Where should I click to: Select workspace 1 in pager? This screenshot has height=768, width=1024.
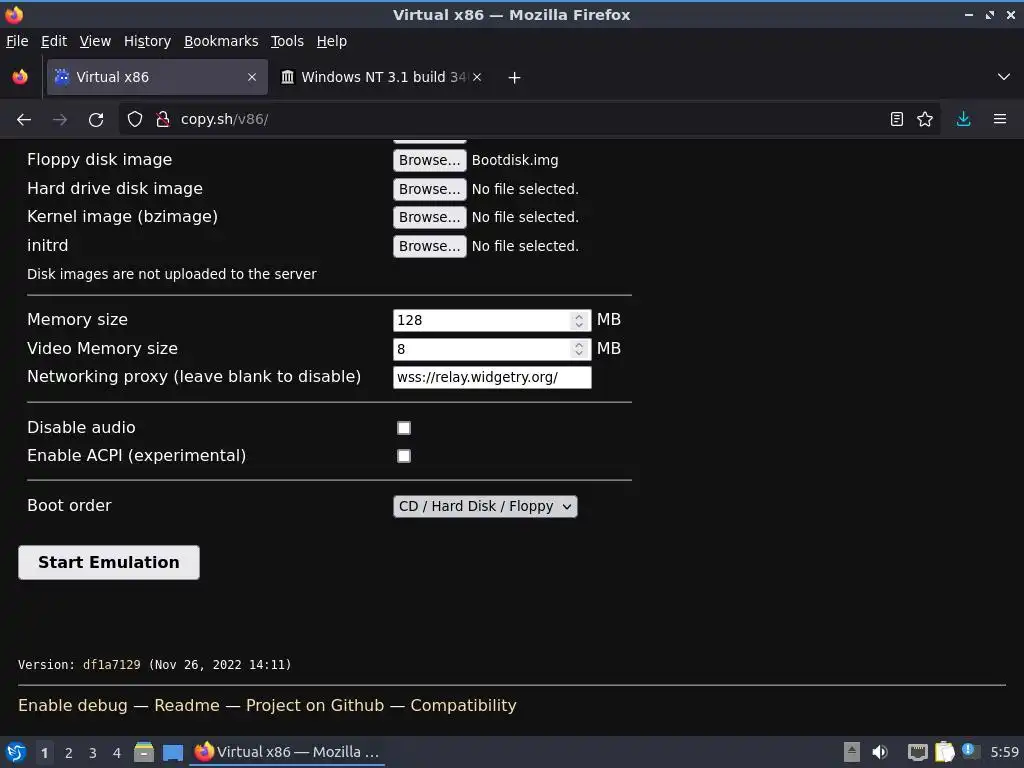pyautogui.click(x=44, y=753)
